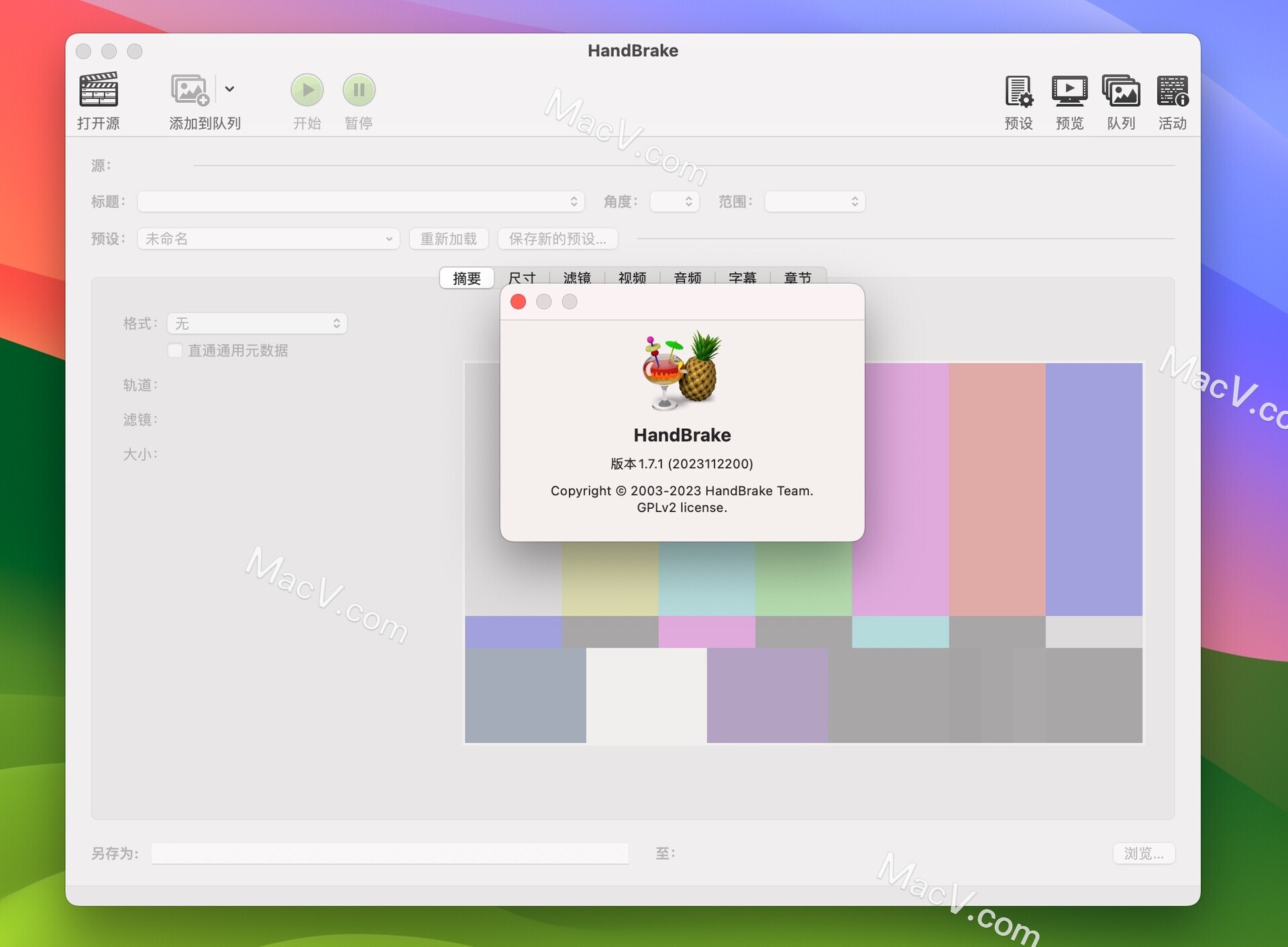The image size is (1288, 947).
Task: Open the Presets panel icon (预设)
Action: (1018, 91)
